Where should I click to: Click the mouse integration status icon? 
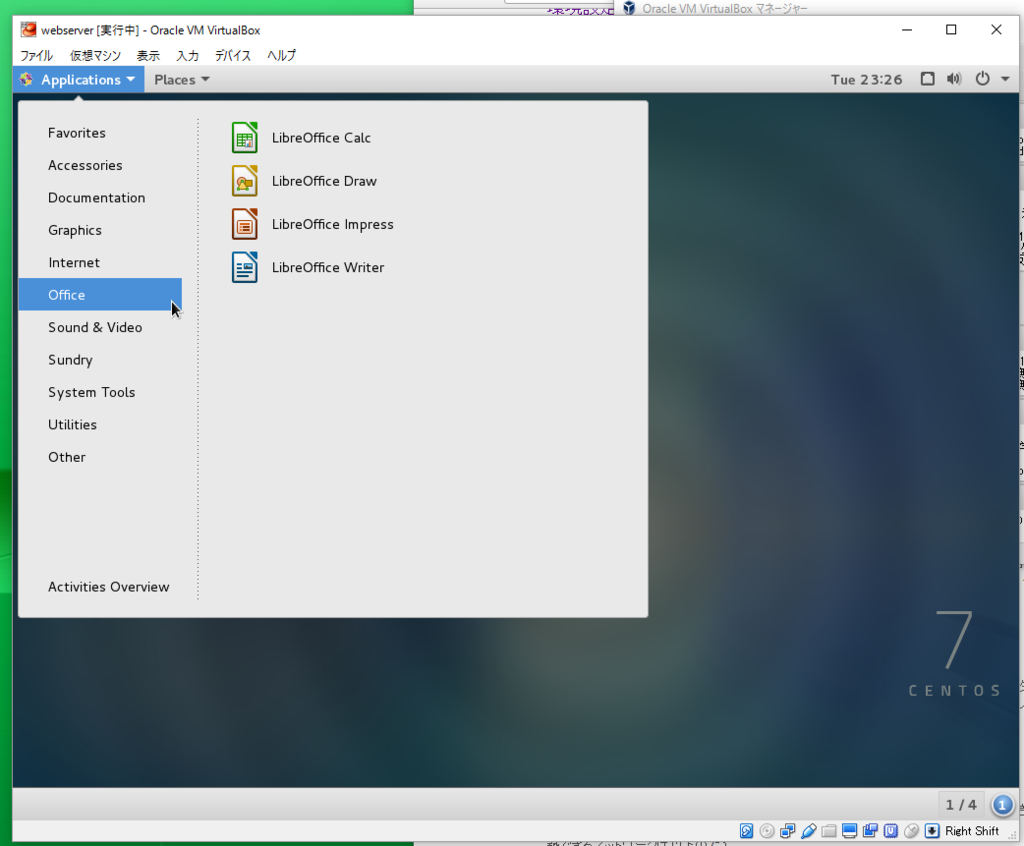912,831
